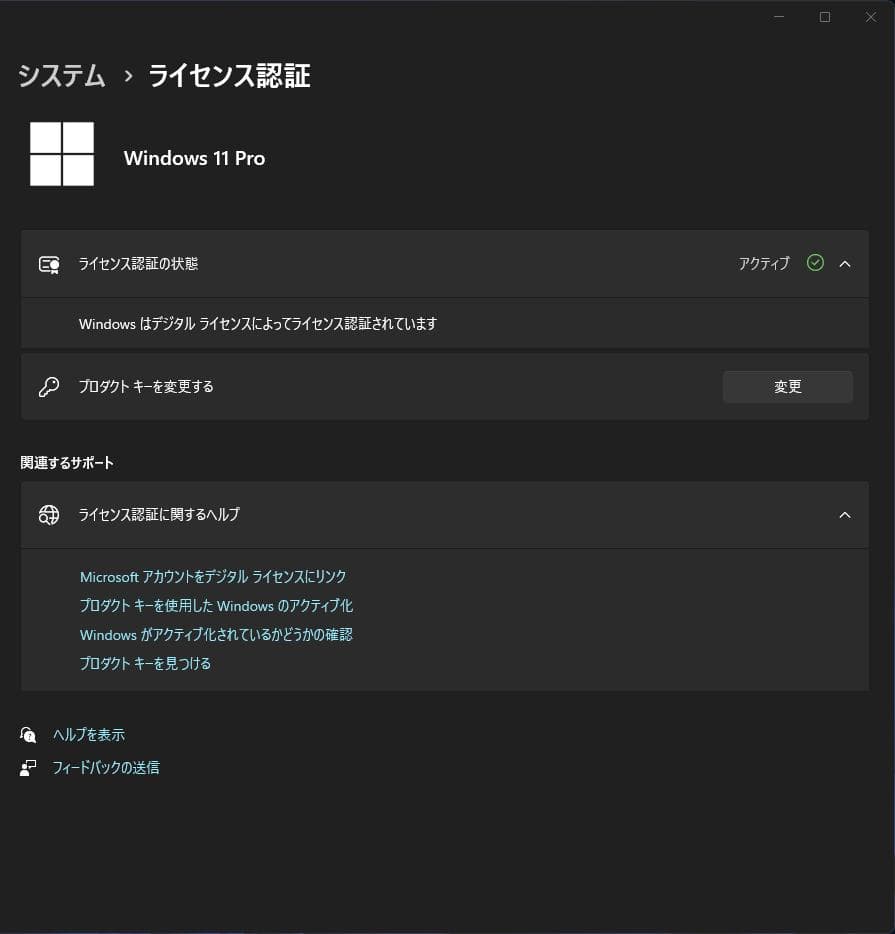Image resolution: width=895 pixels, height=934 pixels.
Task: Click the アクティブ status label
Action: [x=765, y=263]
